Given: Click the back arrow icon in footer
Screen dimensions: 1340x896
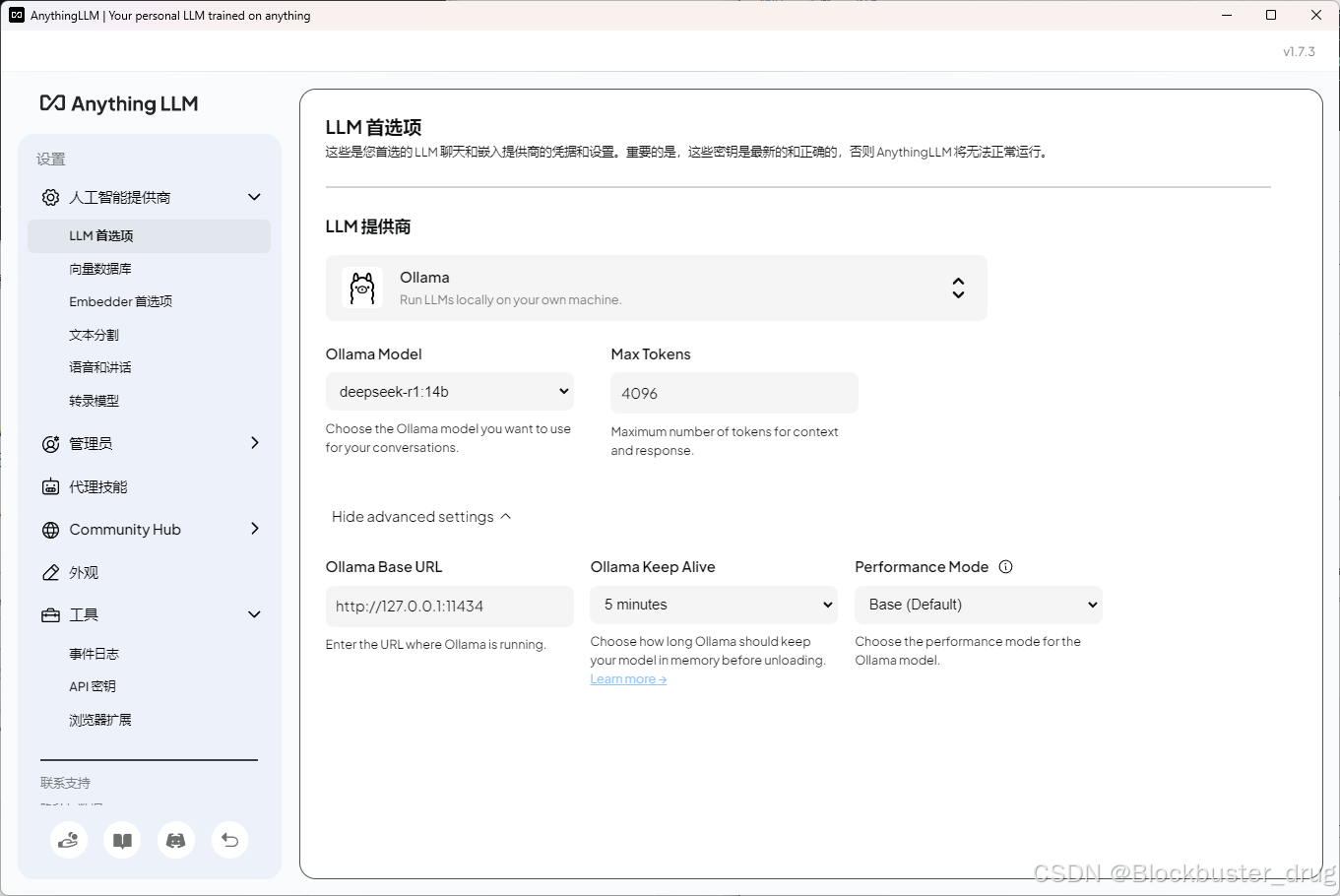Looking at the screenshot, I should click(229, 840).
